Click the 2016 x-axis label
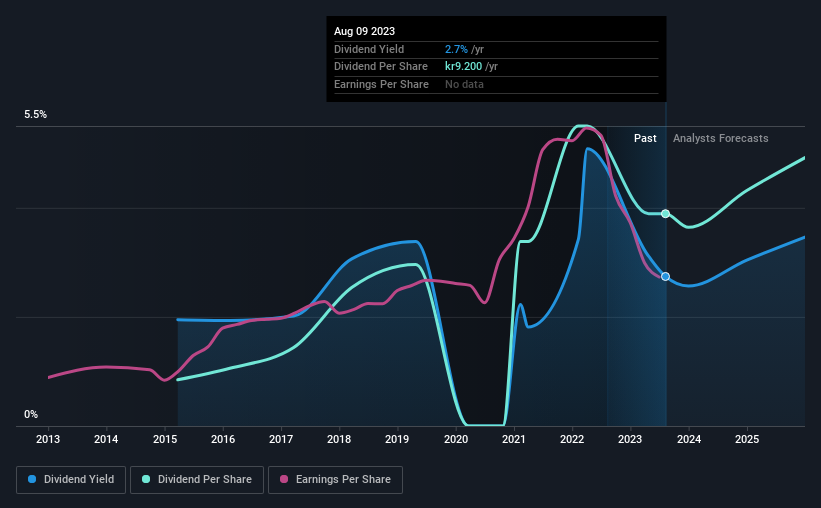The height and width of the screenshot is (508, 821). tap(223, 439)
